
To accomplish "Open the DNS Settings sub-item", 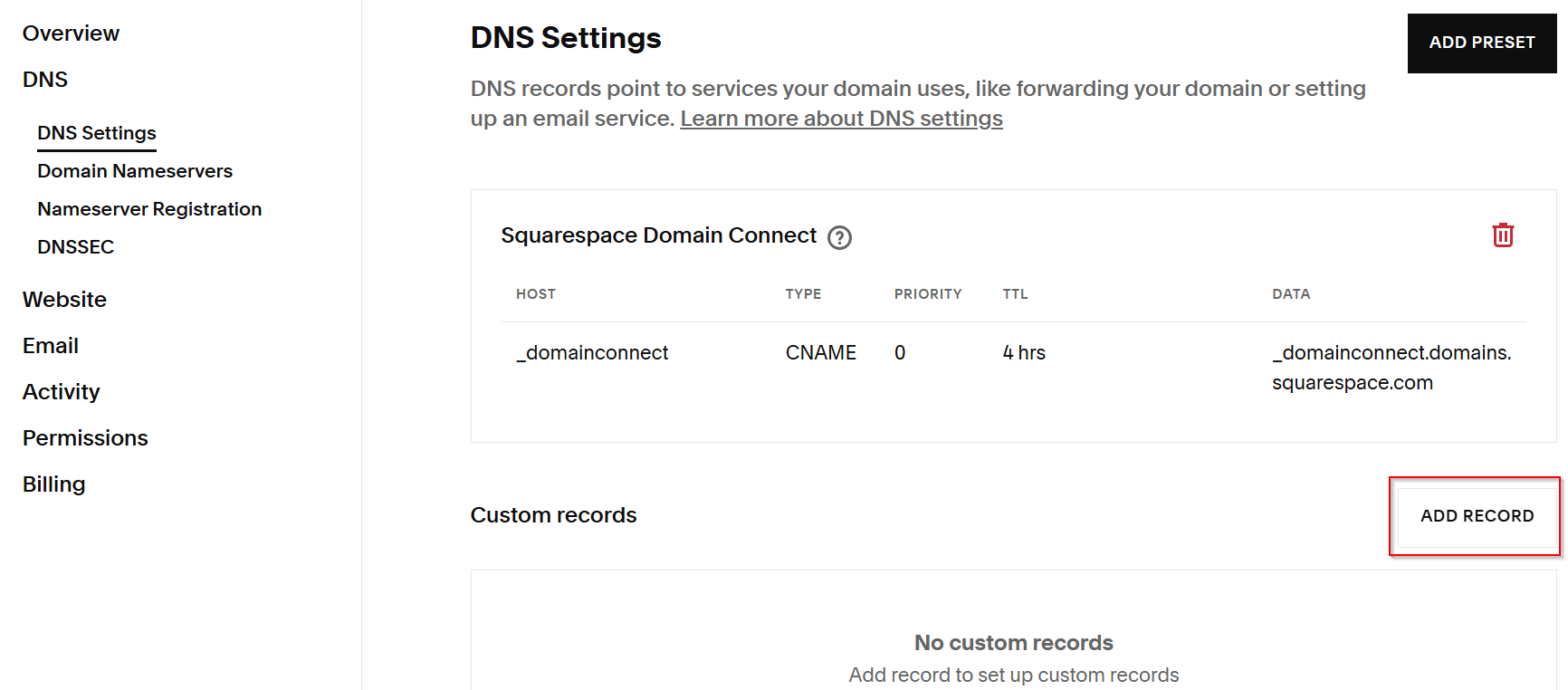I will pyautogui.click(x=97, y=133).
